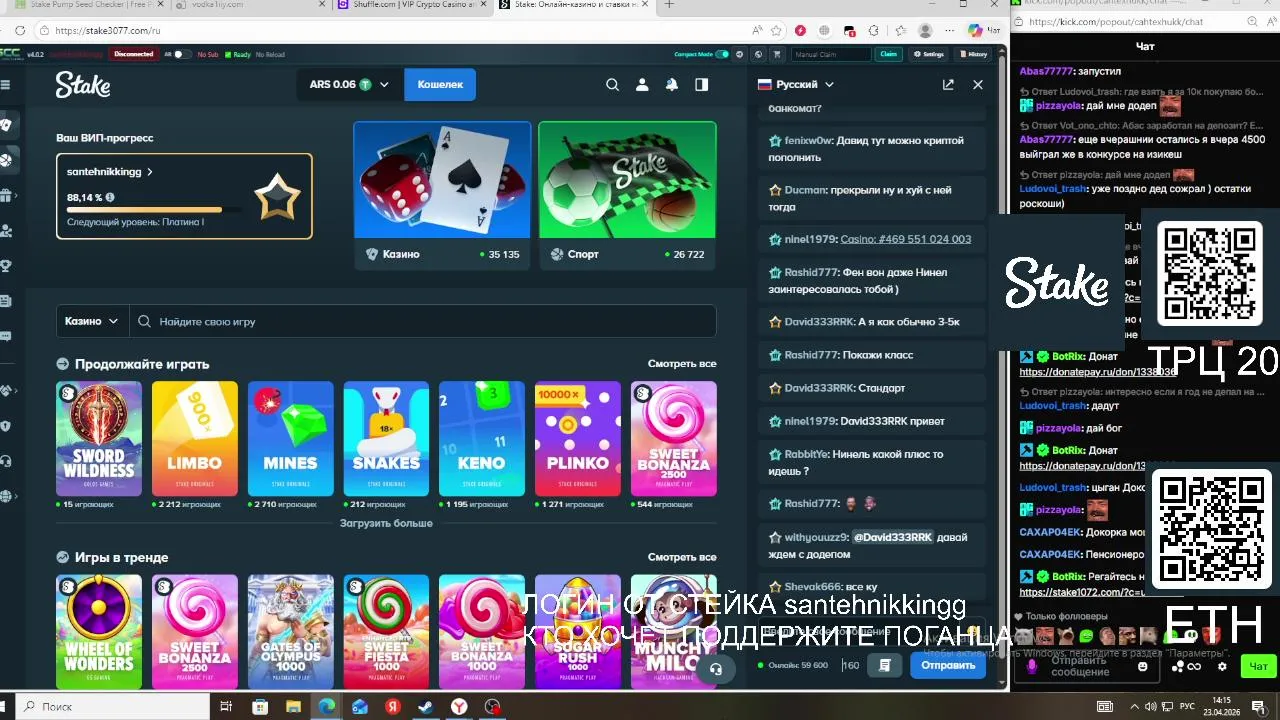The image size is (1280, 720).
Task: Open the Keno game thumbnail
Action: pos(482,438)
